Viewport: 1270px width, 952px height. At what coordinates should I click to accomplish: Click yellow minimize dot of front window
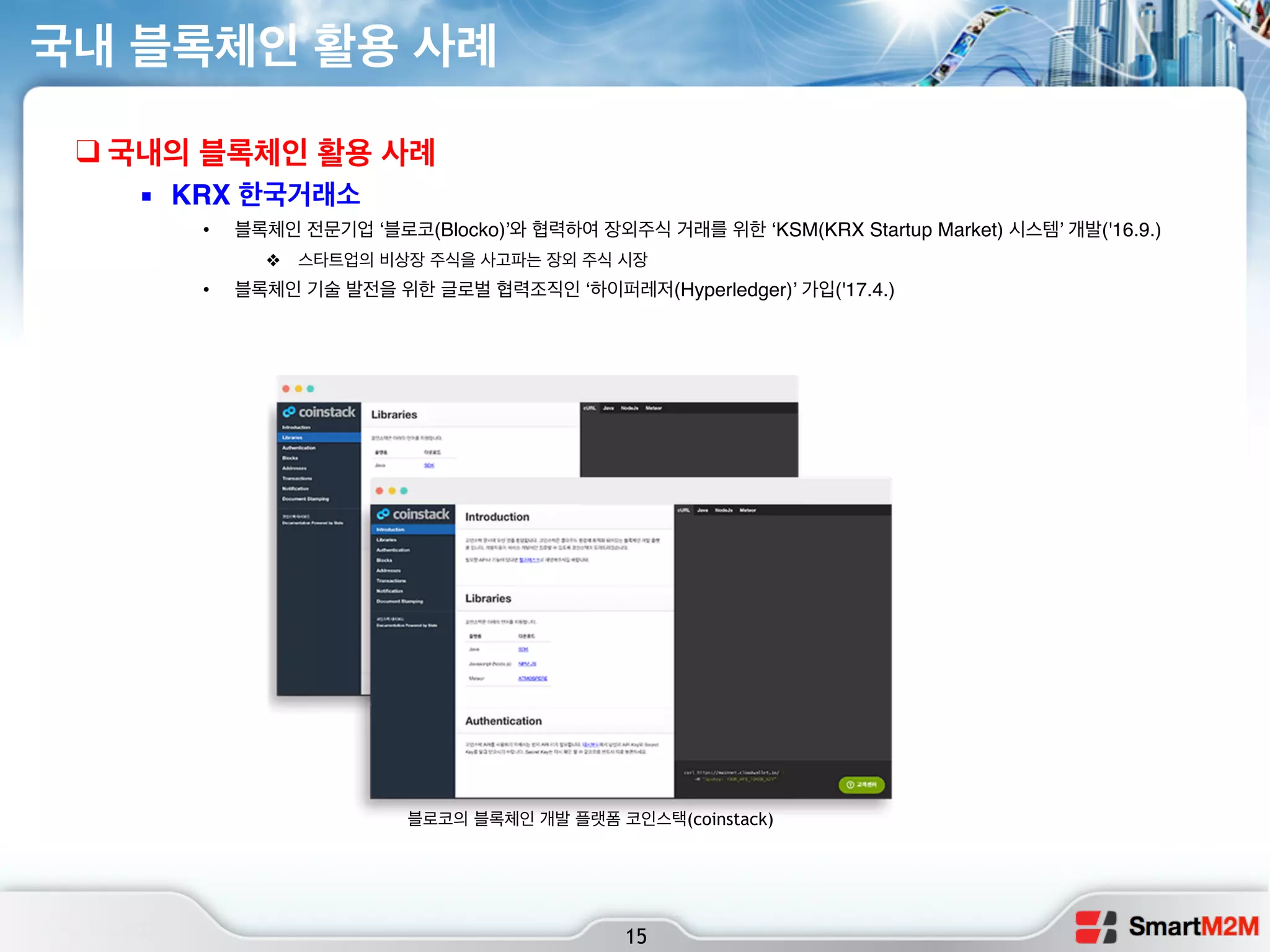coord(392,491)
